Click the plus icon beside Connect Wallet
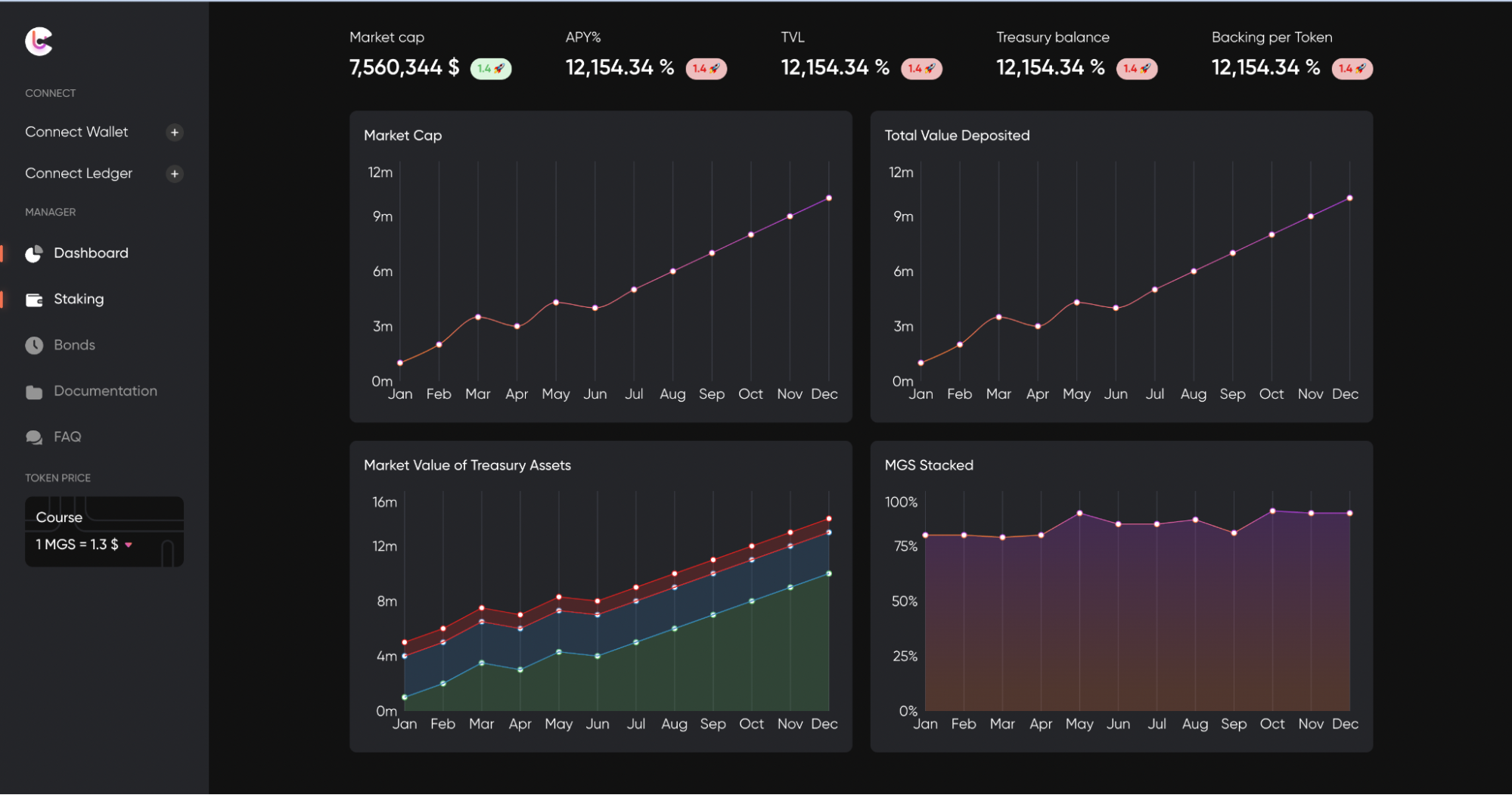This screenshot has height=795, width=1512. click(175, 132)
